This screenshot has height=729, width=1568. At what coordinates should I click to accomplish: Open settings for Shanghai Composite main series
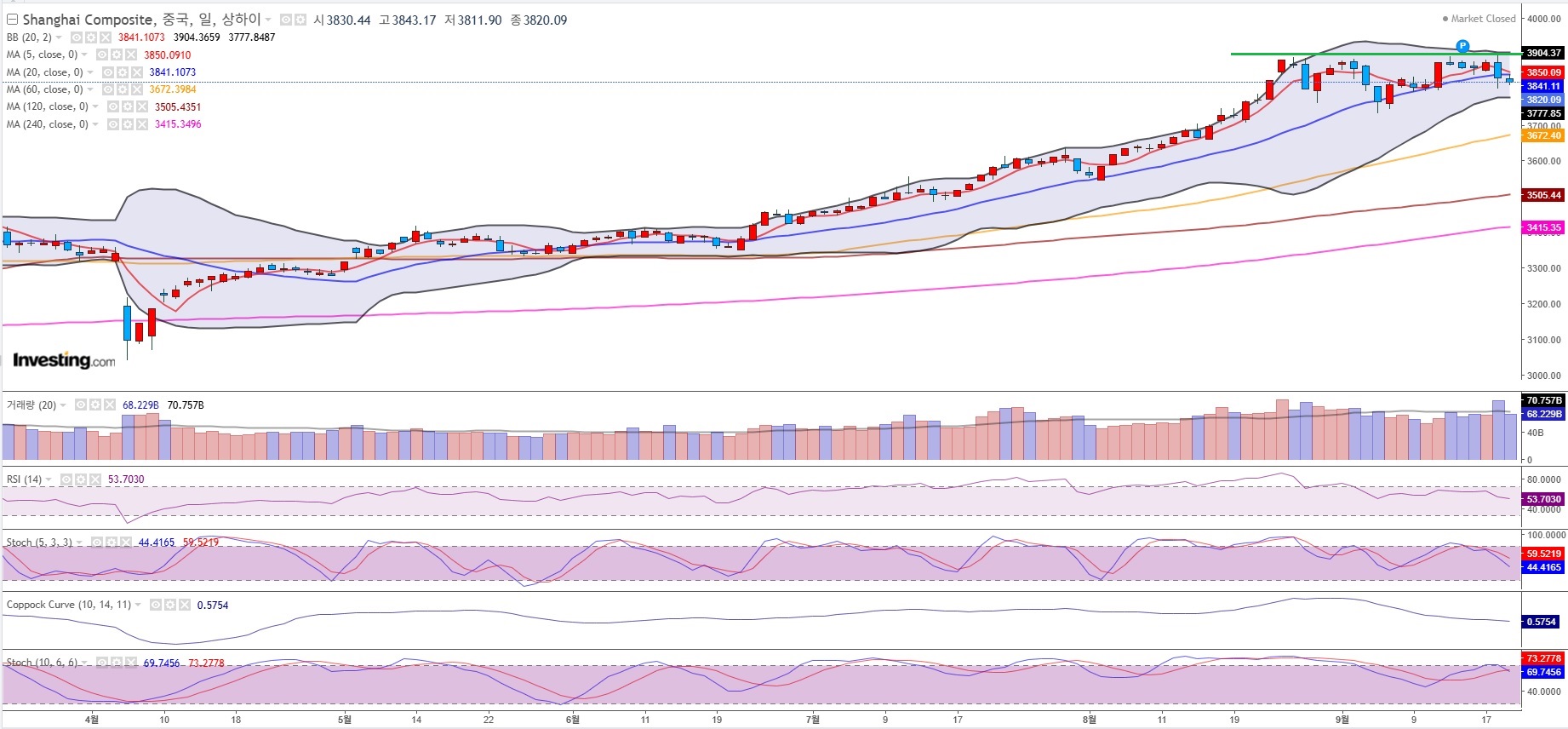coord(300,20)
